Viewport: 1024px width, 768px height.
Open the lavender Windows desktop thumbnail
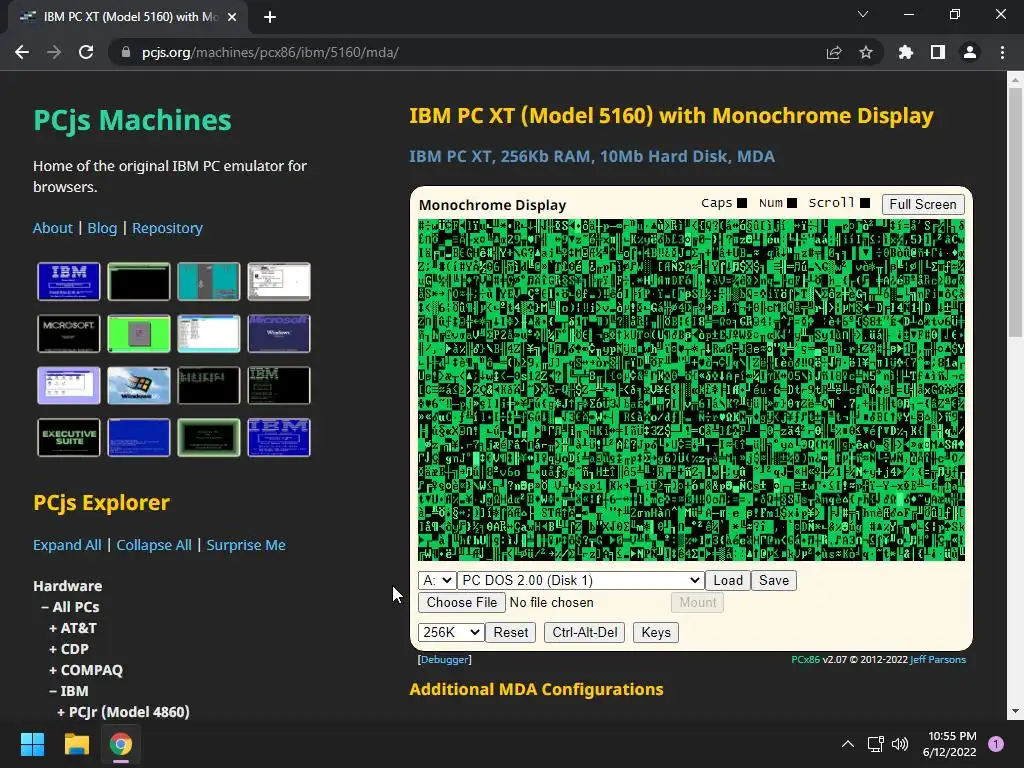point(69,385)
